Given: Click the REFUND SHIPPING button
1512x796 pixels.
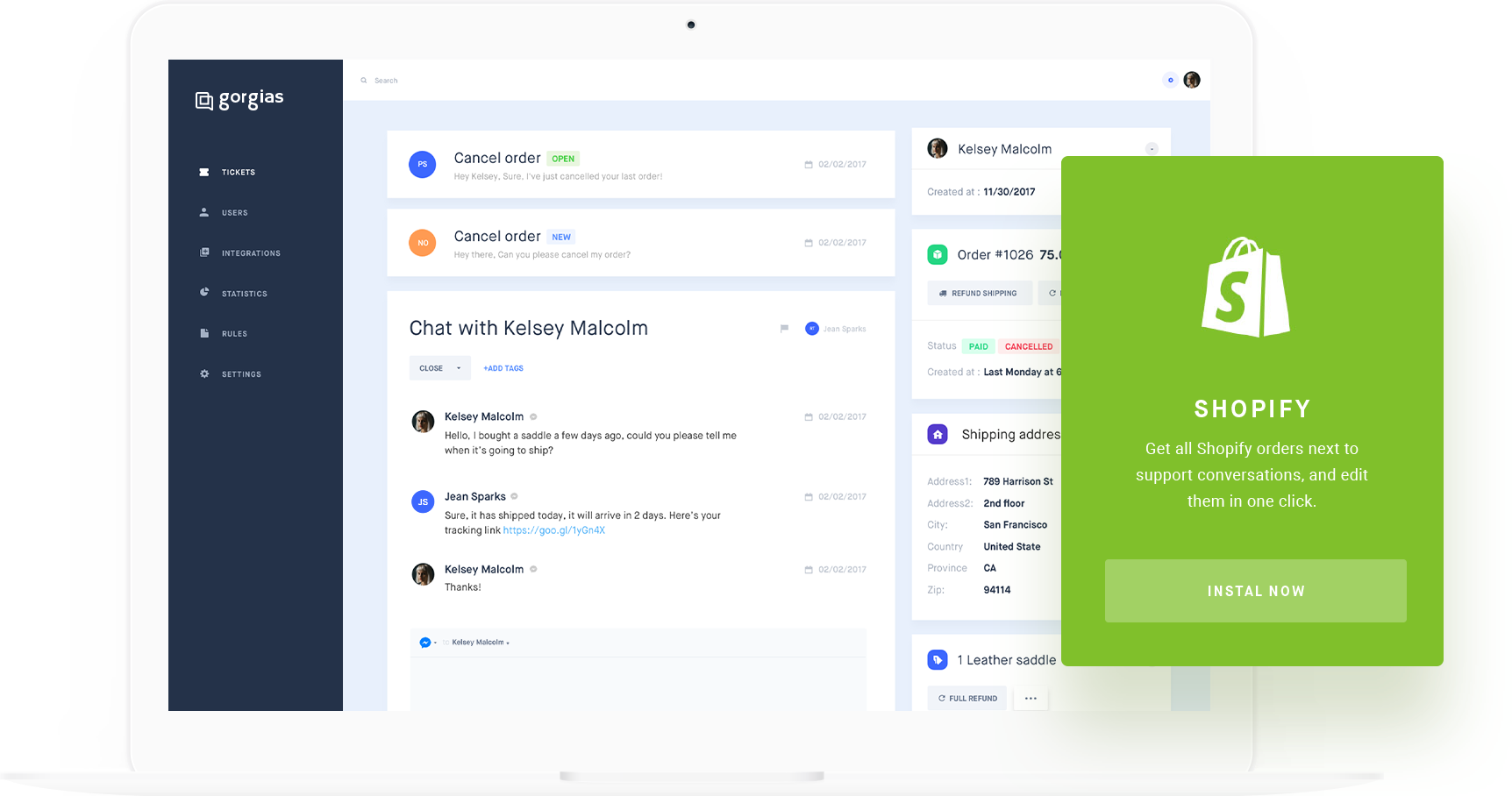Looking at the screenshot, I should 980,293.
